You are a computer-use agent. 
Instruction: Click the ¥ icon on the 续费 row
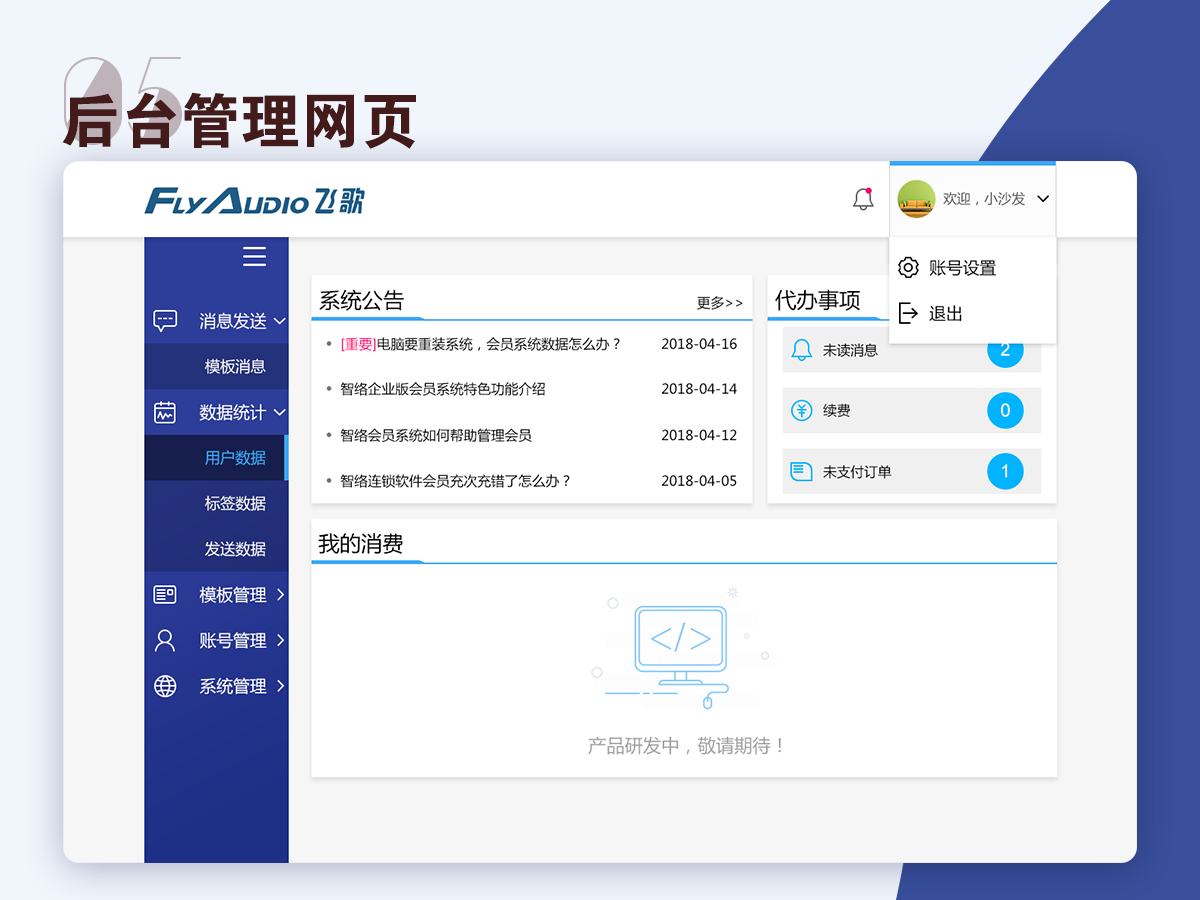(x=801, y=410)
